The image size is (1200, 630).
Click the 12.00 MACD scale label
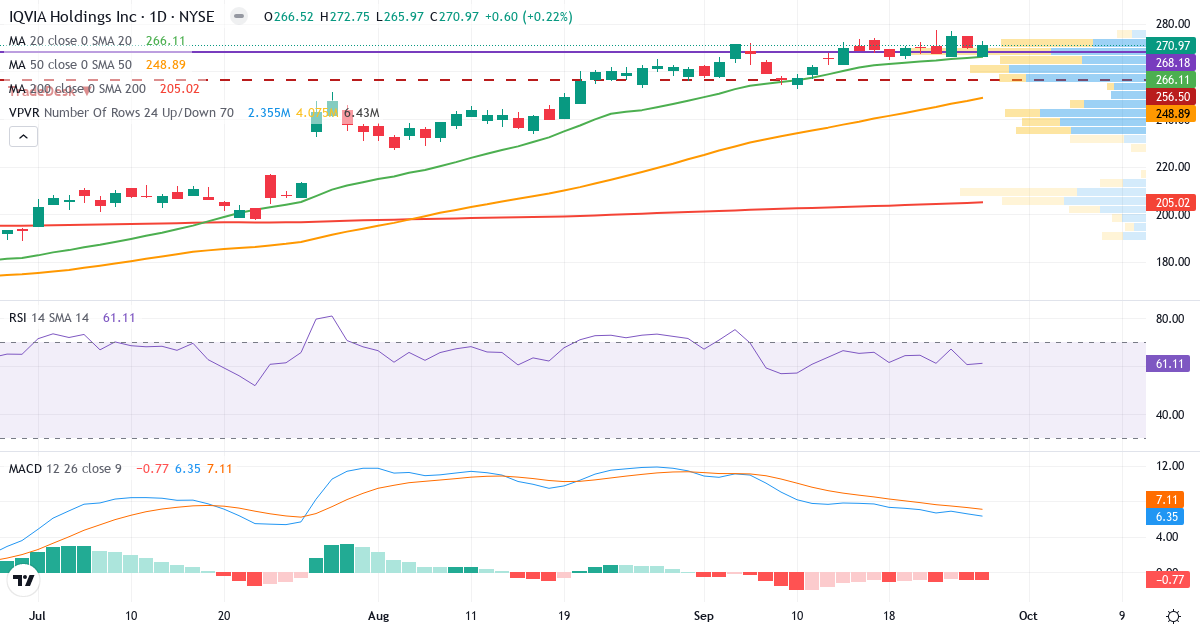pos(1169,466)
